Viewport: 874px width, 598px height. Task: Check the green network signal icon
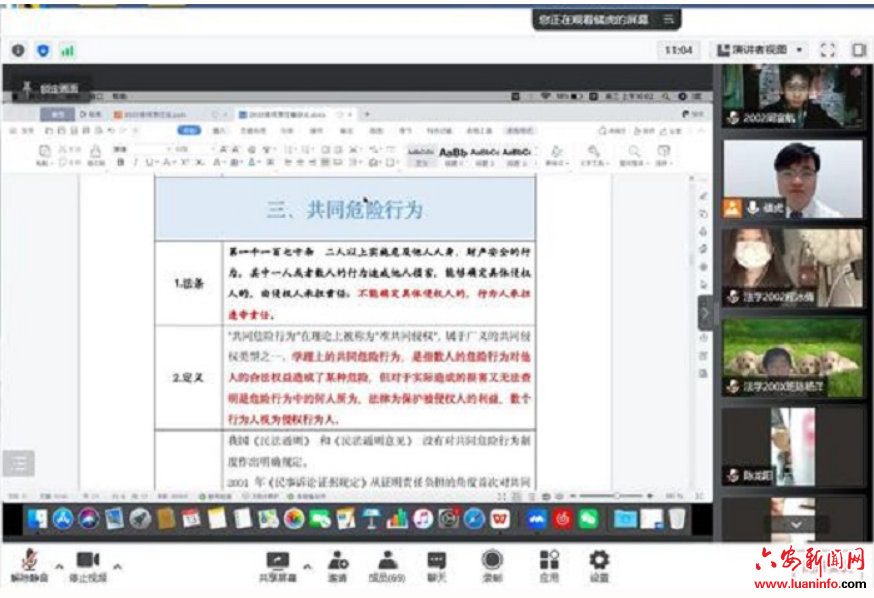[x=68, y=50]
